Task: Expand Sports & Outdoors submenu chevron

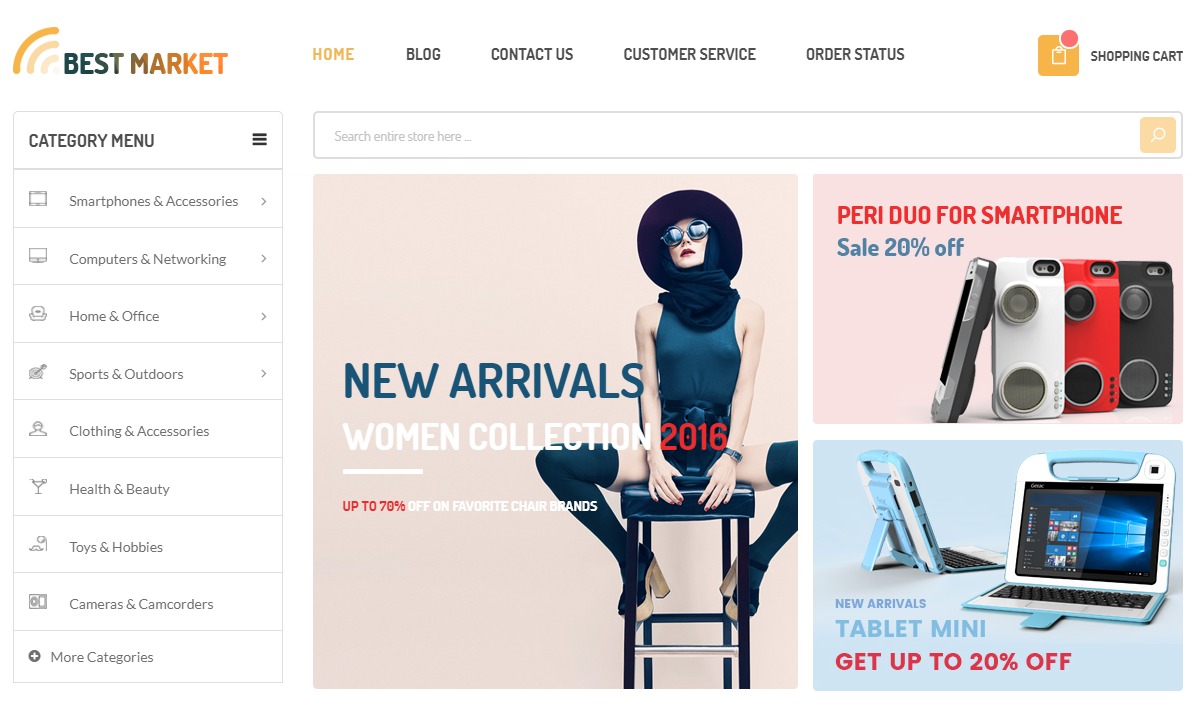Action: tap(264, 373)
